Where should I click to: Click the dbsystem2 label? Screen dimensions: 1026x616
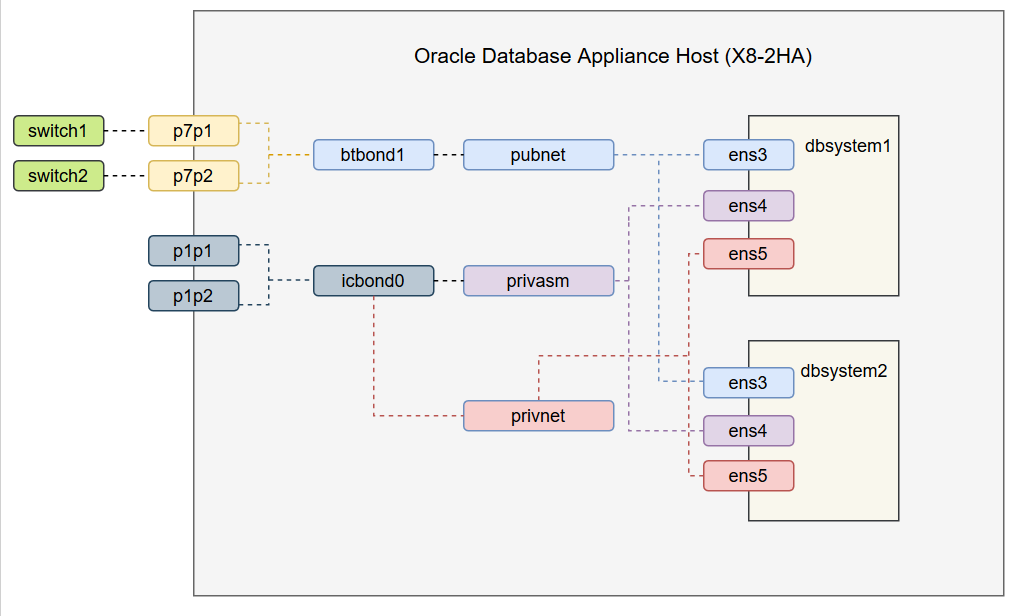[x=844, y=371]
